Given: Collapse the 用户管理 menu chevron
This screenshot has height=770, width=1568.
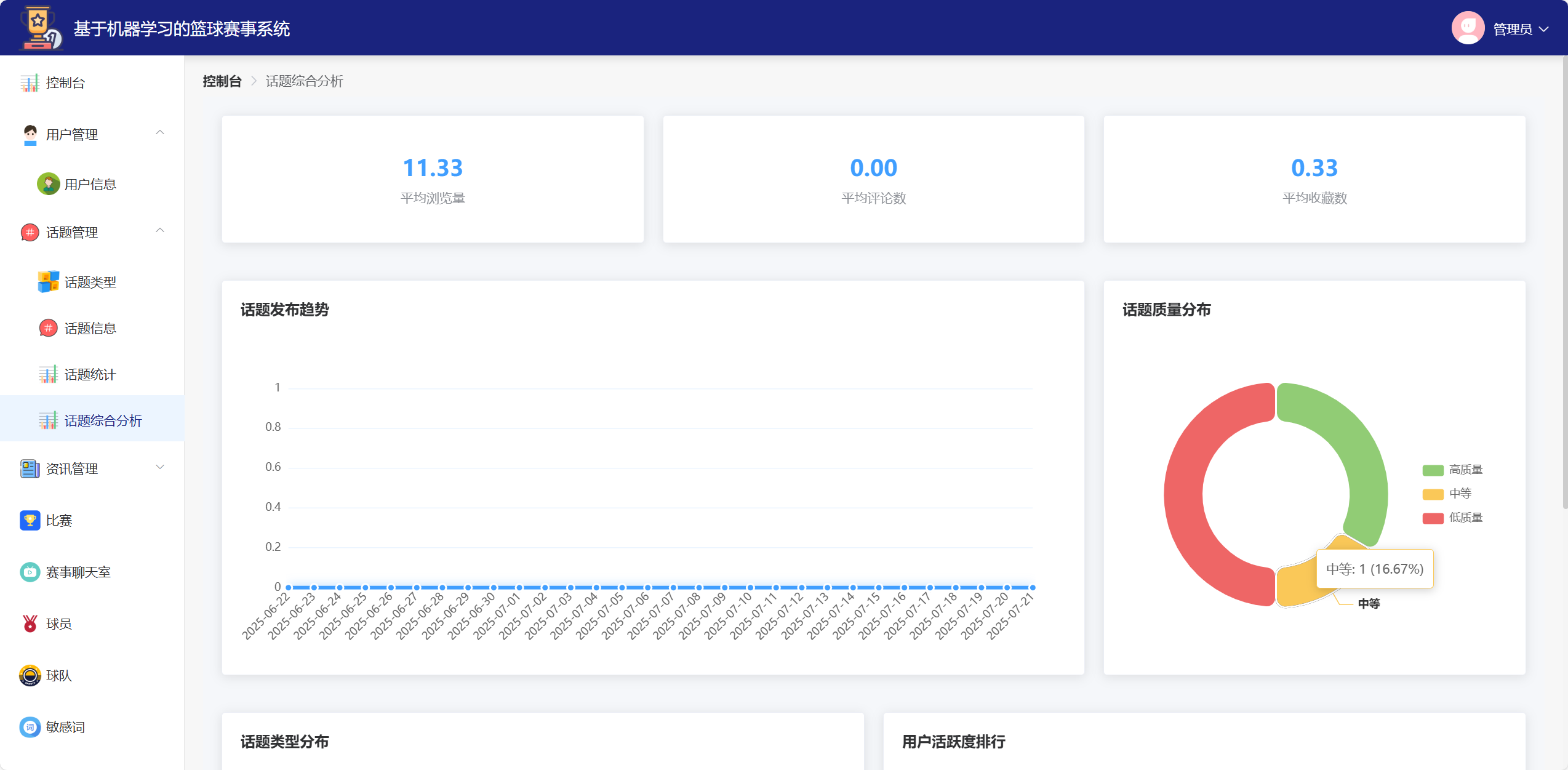Looking at the screenshot, I should pos(160,133).
